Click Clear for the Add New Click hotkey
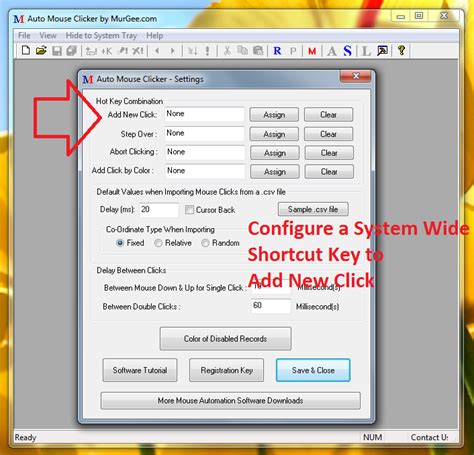Screen dimensions: 474x455 (x=328, y=115)
